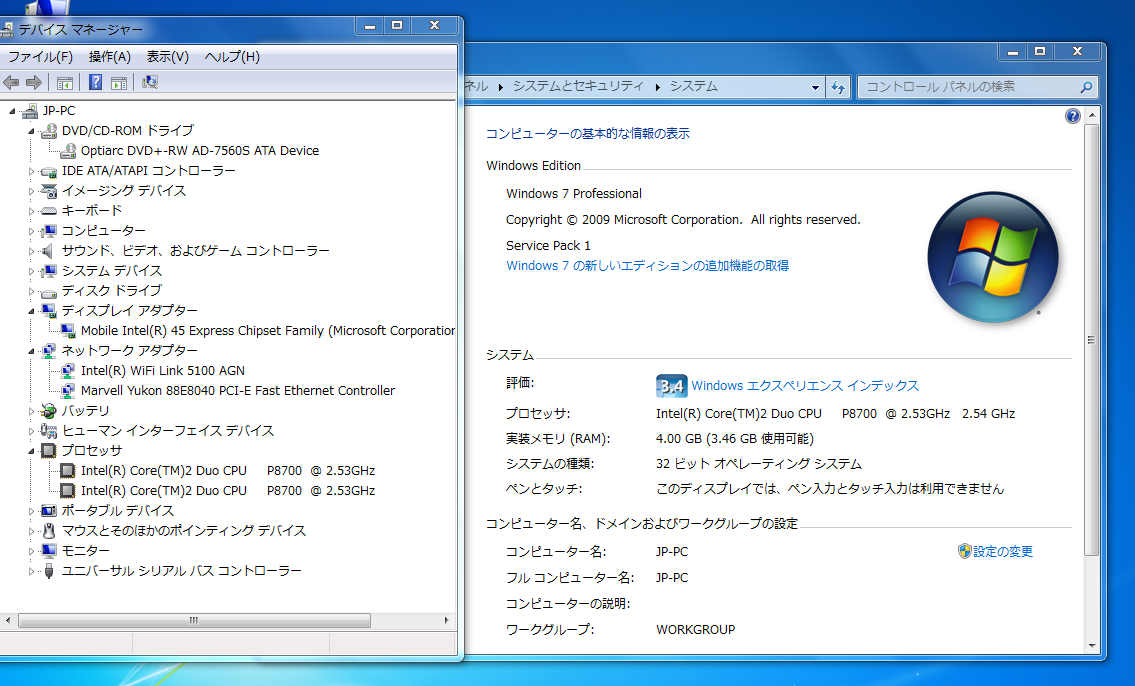Collapse the JP-PC root node
This screenshot has height=686, width=1135.
pyautogui.click(x=12, y=111)
